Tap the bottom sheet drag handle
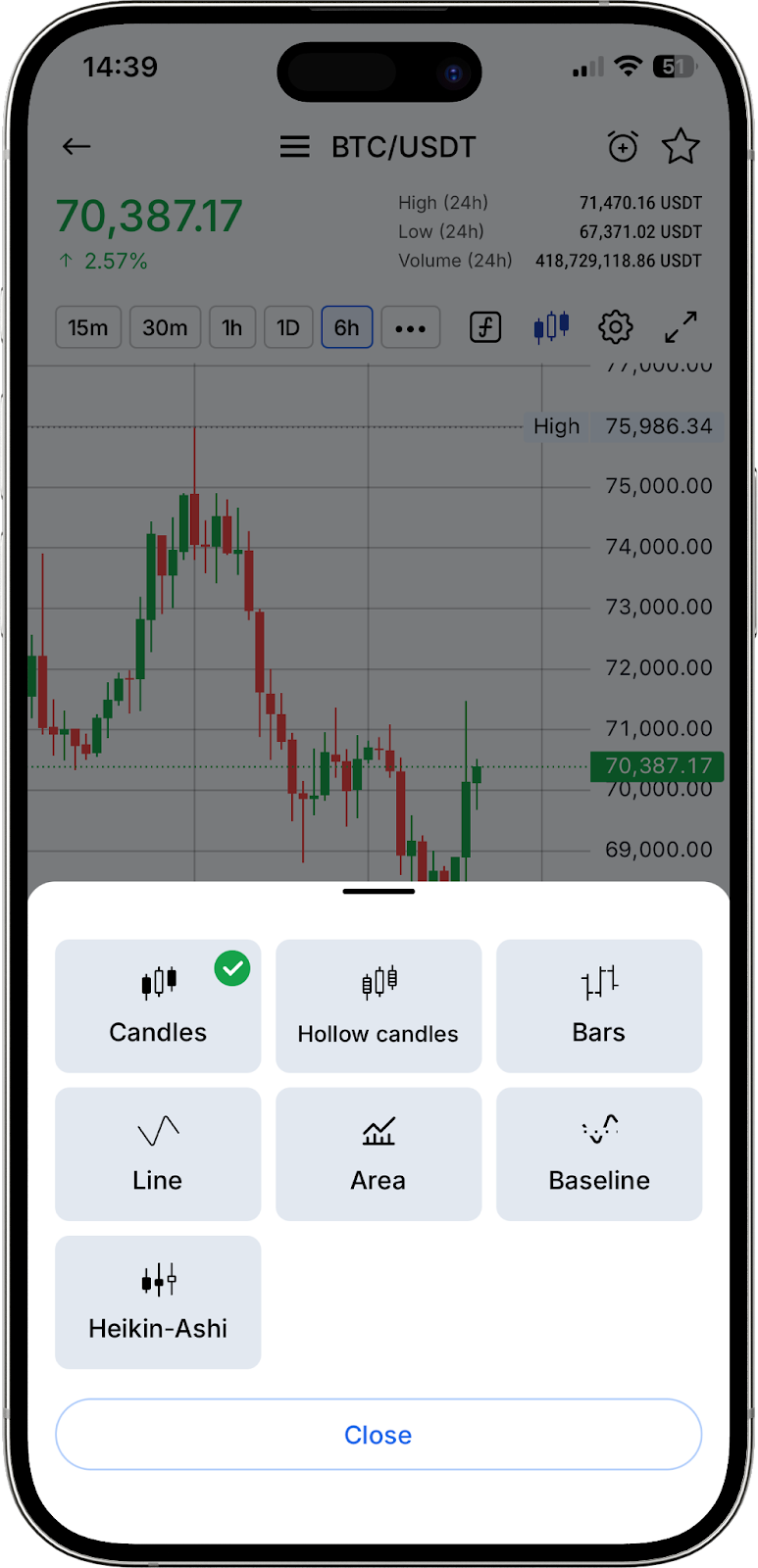This screenshot has height=1568, width=758. 379,891
